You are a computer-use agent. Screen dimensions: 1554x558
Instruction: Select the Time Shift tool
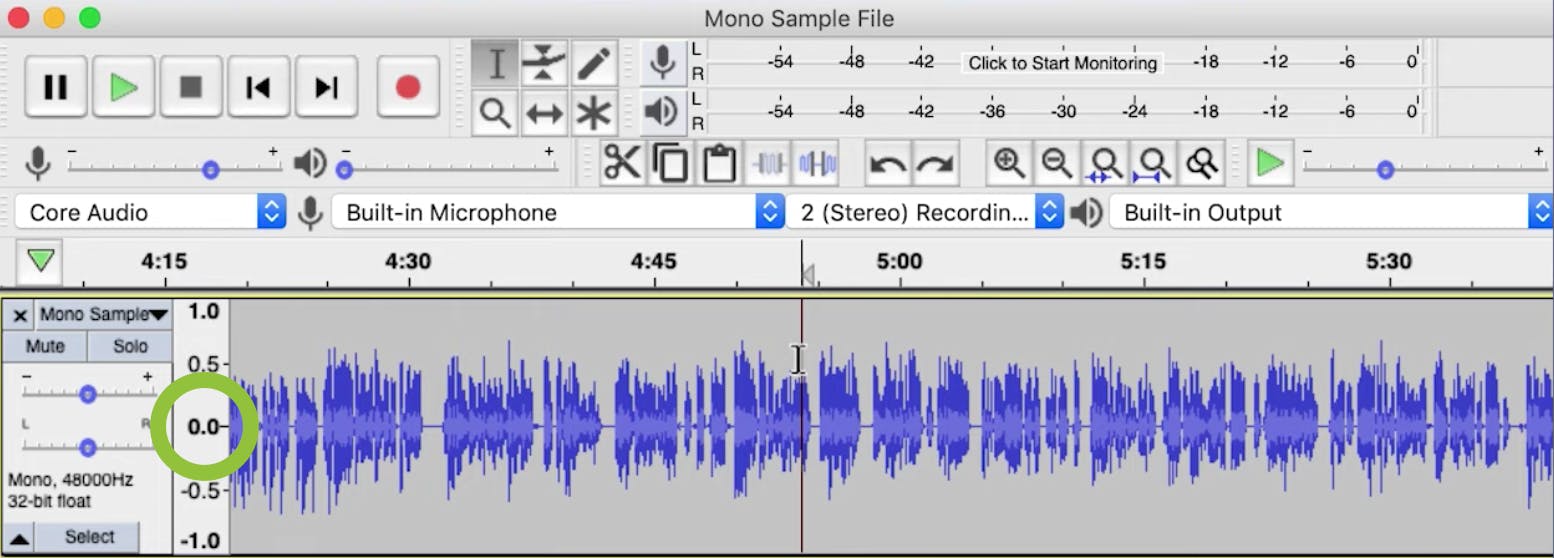544,113
